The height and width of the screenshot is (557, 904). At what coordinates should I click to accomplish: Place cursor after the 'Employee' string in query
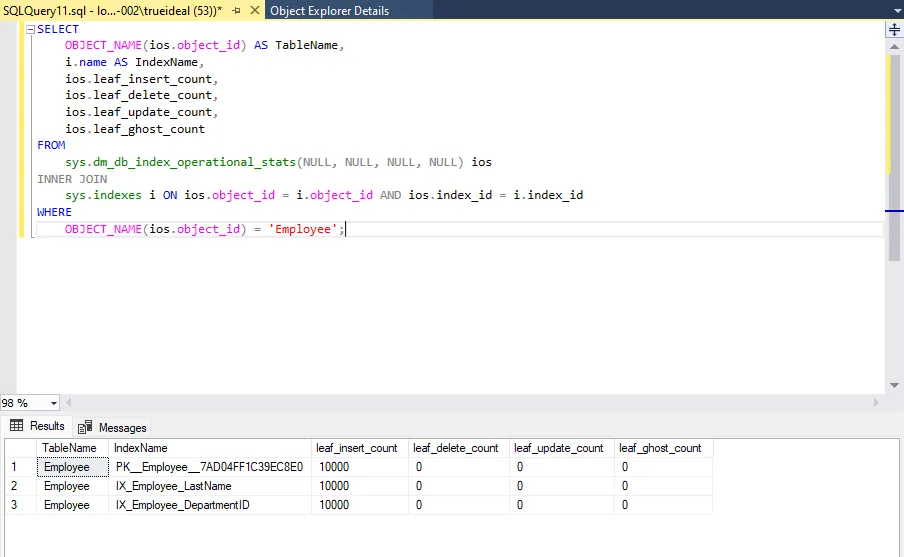click(x=336, y=230)
